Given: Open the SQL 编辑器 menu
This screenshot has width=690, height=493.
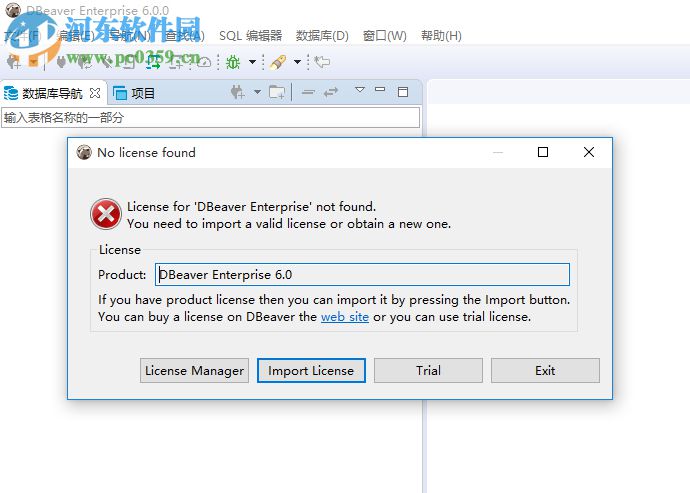Looking at the screenshot, I should click(250, 36).
